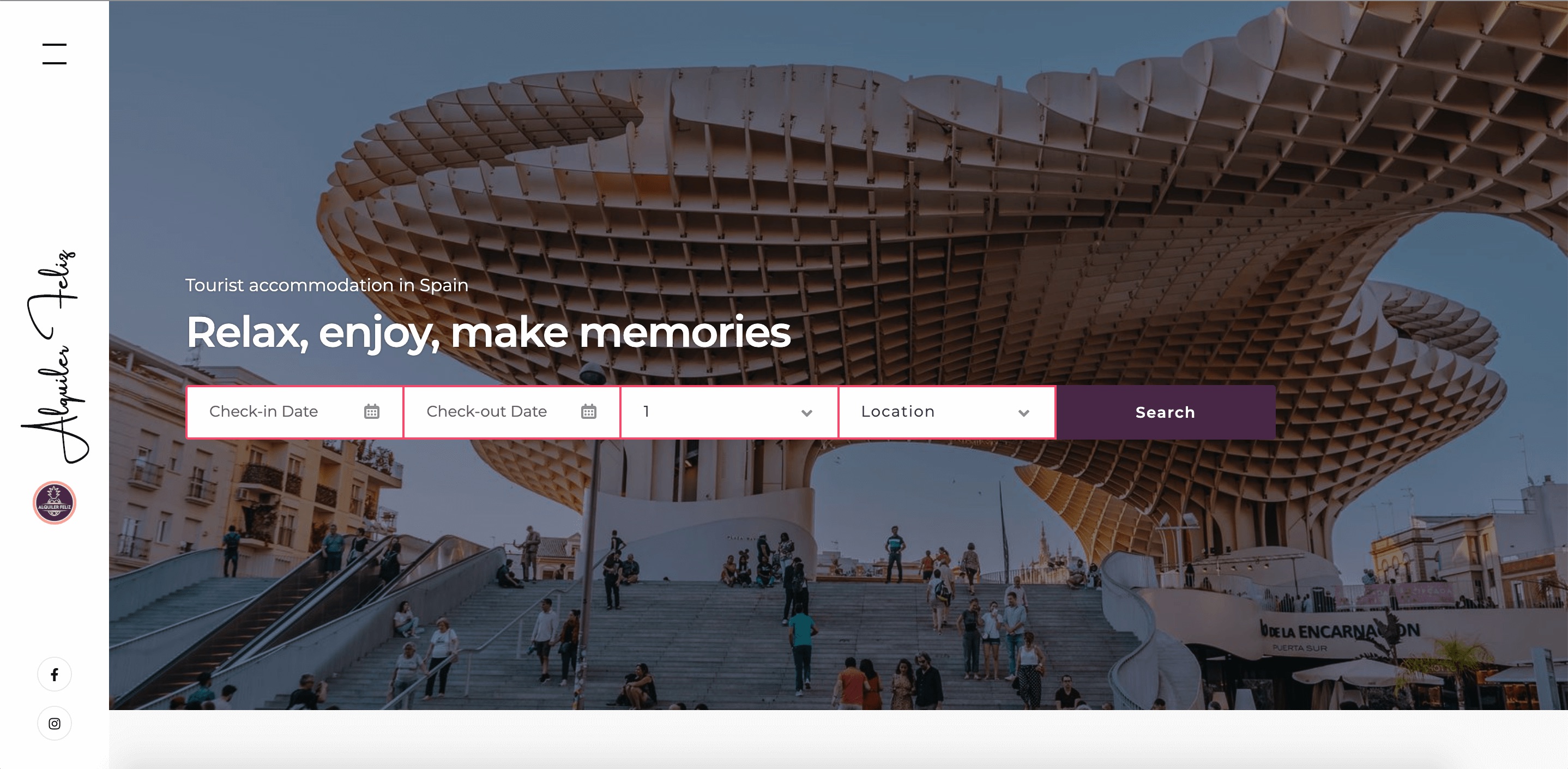1568x769 pixels.
Task: Click the Alquiler Feliz script logo
Action: coord(55,356)
